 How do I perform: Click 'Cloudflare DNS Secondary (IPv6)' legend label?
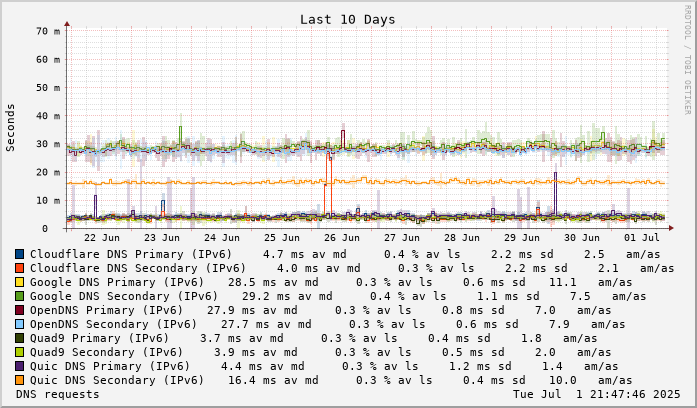click(x=138, y=268)
